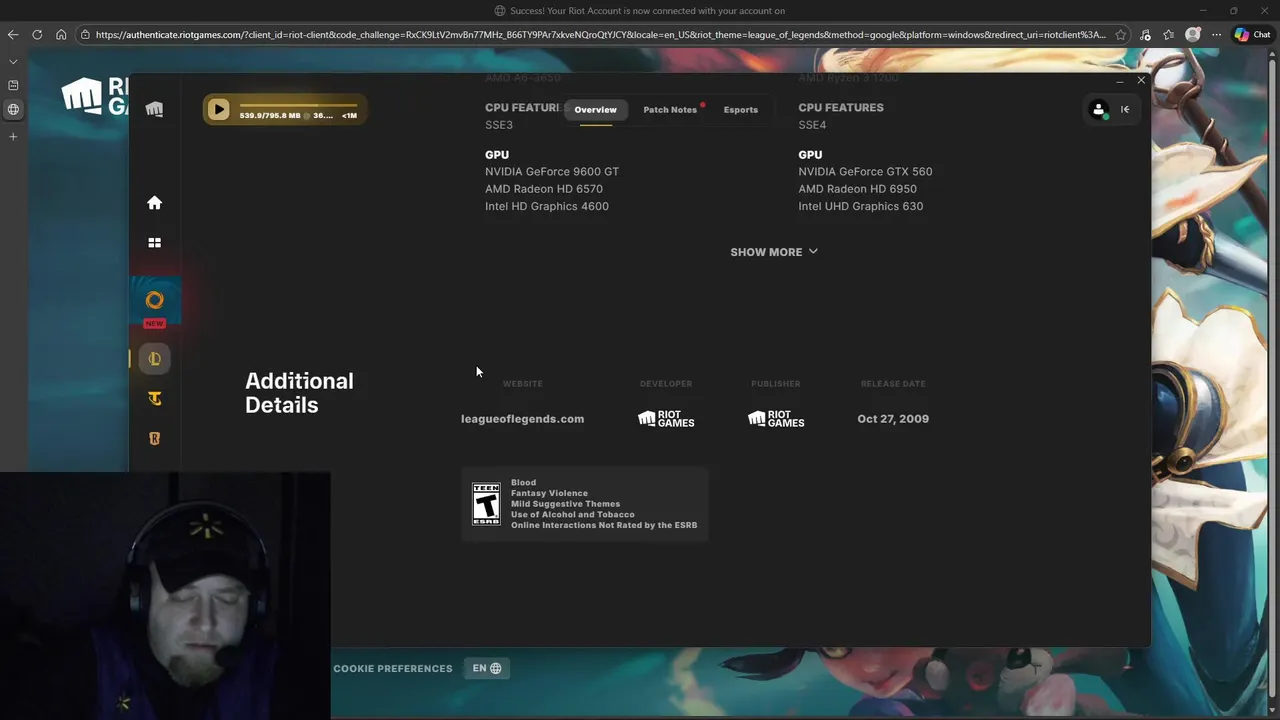
Task: Add a new tab from browser sidebar
Action: coord(13,136)
